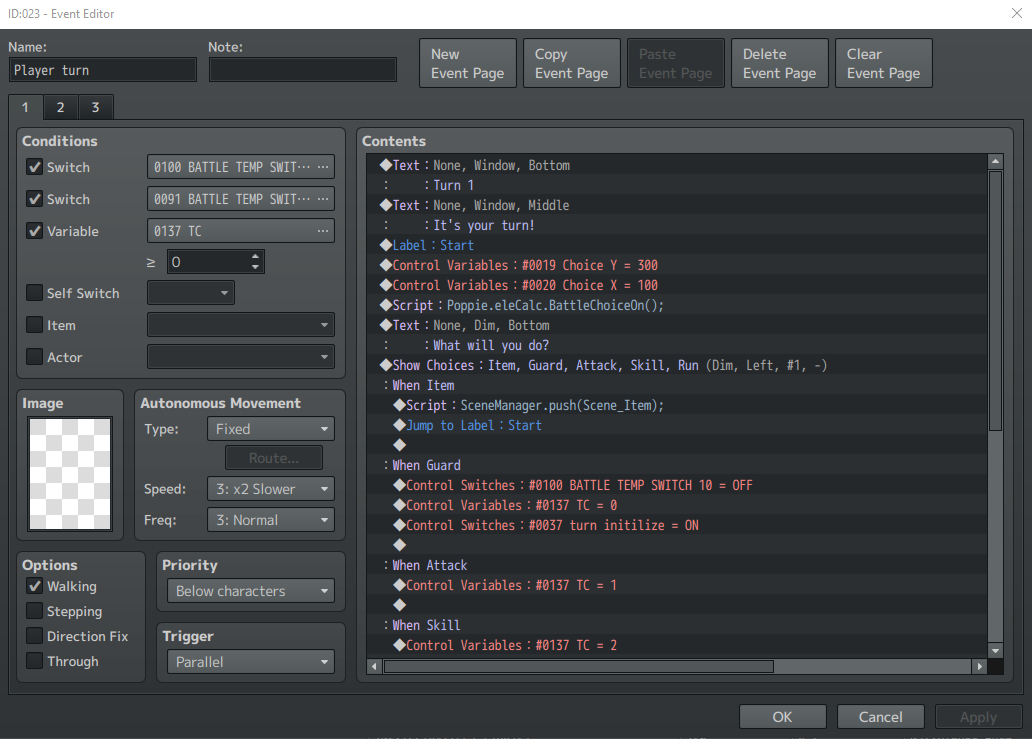Increase the variable value with up arrow
The width and height of the screenshot is (1032, 739).
pyautogui.click(x=256, y=256)
